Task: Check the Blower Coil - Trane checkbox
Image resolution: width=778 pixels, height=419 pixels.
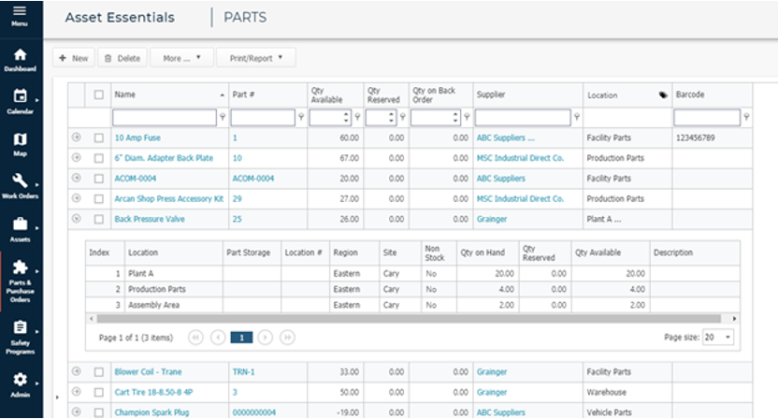Action: pyautogui.click(x=99, y=372)
